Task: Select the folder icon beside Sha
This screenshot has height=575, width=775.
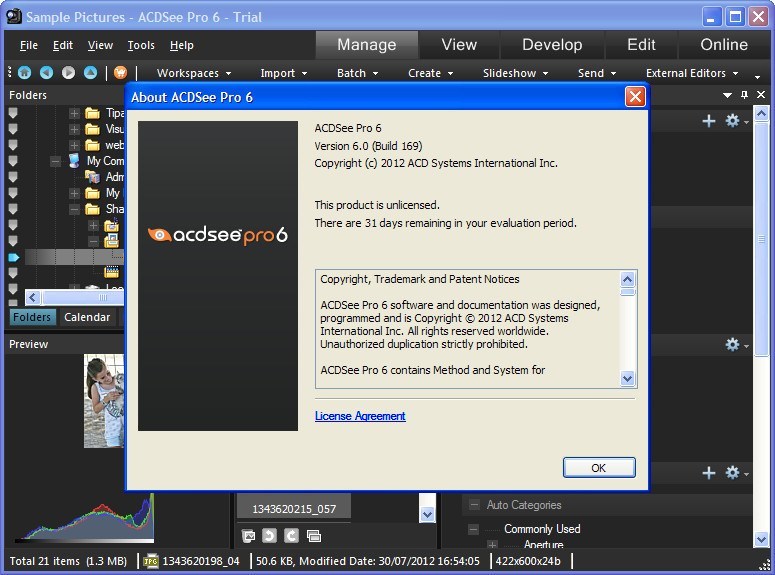Action: tap(92, 209)
